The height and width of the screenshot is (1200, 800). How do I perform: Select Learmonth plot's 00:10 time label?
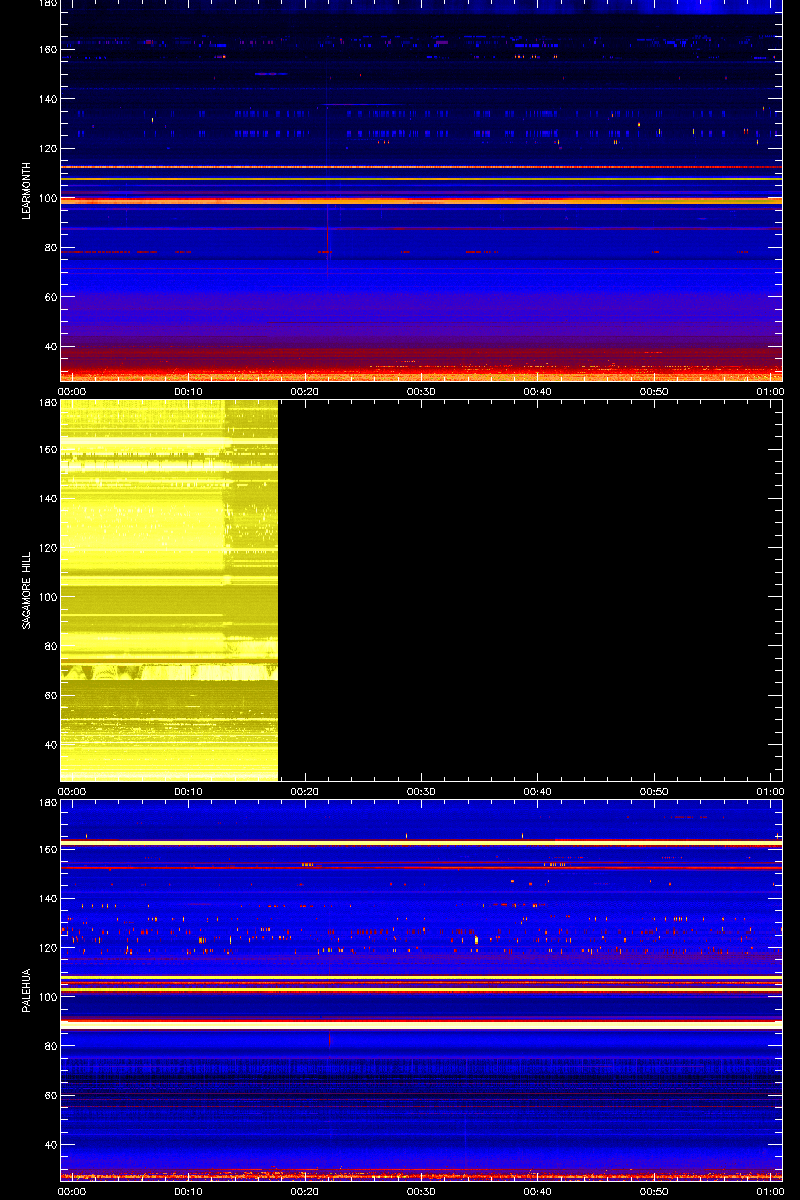(189, 392)
